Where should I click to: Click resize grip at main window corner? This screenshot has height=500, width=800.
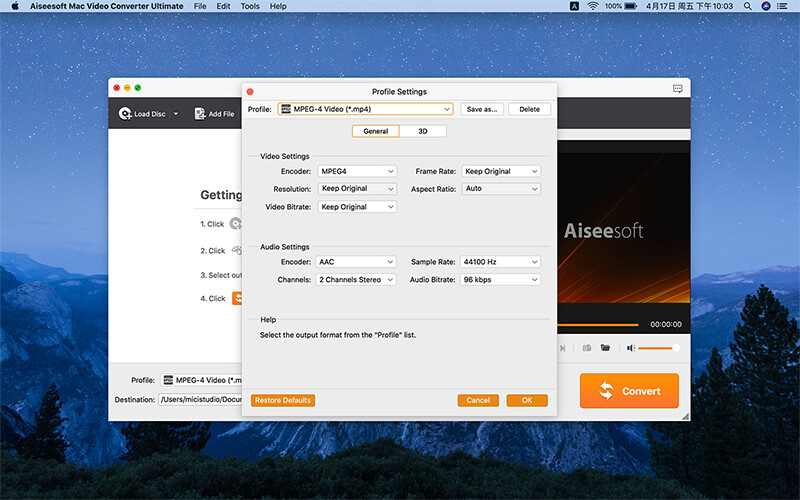(x=685, y=416)
